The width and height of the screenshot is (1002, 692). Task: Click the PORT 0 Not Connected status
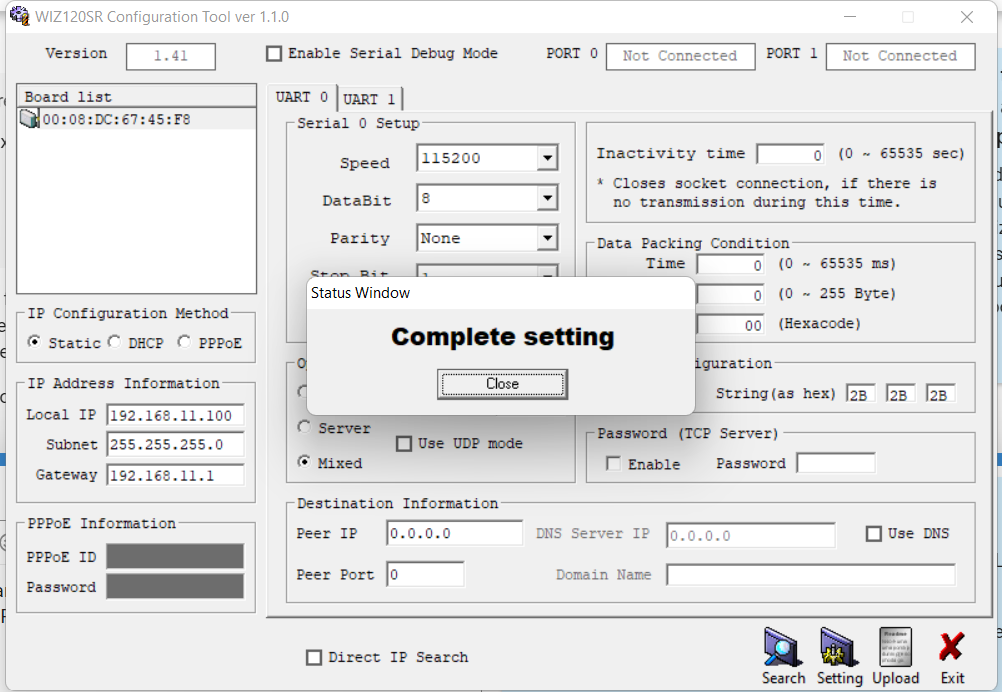(680, 56)
